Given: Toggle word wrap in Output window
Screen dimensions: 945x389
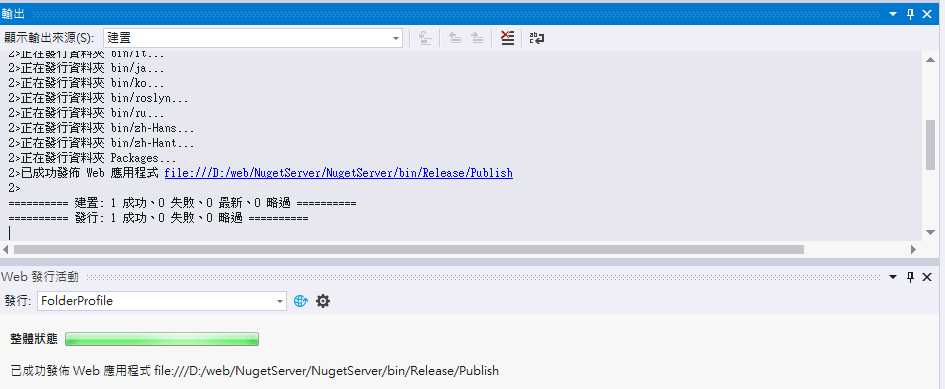Looking at the screenshot, I should click(x=536, y=38).
